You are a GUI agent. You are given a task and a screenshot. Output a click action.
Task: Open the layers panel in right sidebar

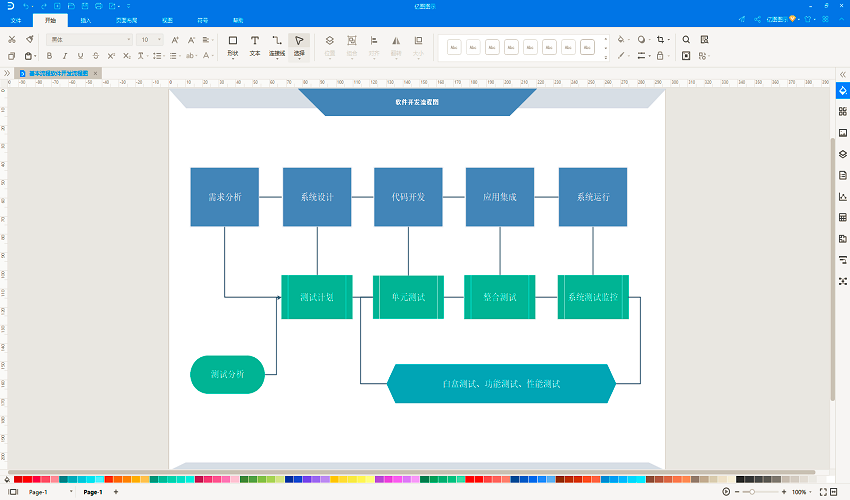pyautogui.click(x=842, y=154)
